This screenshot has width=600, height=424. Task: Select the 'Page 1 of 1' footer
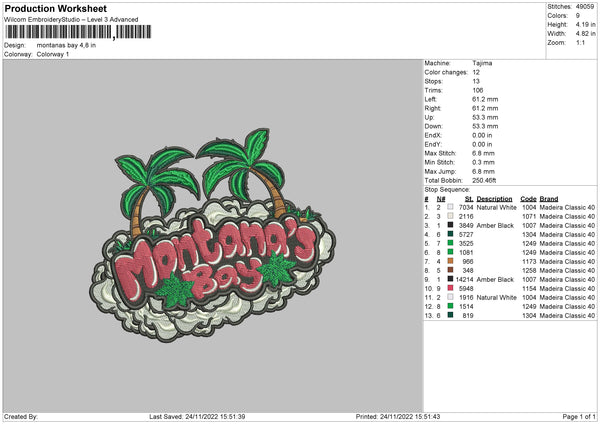tap(579, 416)
